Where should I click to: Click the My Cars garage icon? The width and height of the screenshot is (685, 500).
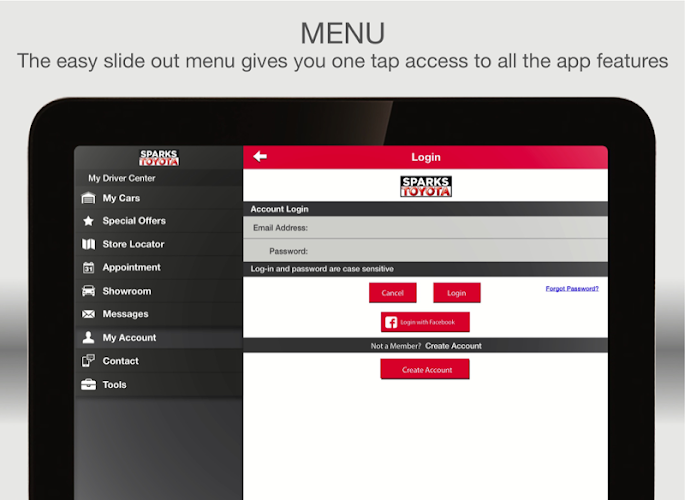pos(88,198)
